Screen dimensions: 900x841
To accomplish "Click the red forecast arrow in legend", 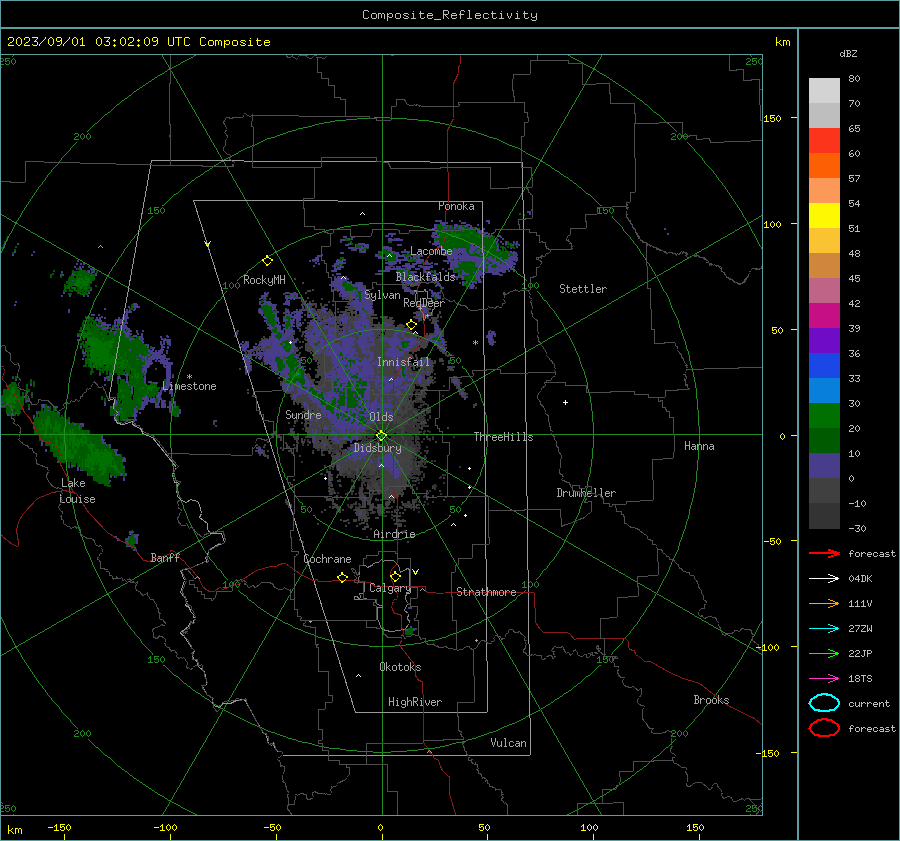I will [824, 553].
